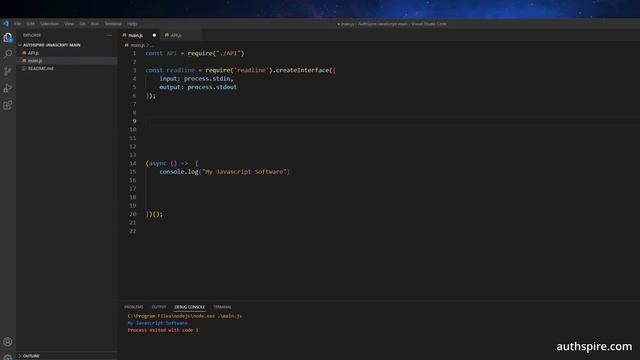Image resolution: width=640 pixels, height=360 pixels.
Task: Select main.js in the Explorer tree
Action: (x=35, y=61)
